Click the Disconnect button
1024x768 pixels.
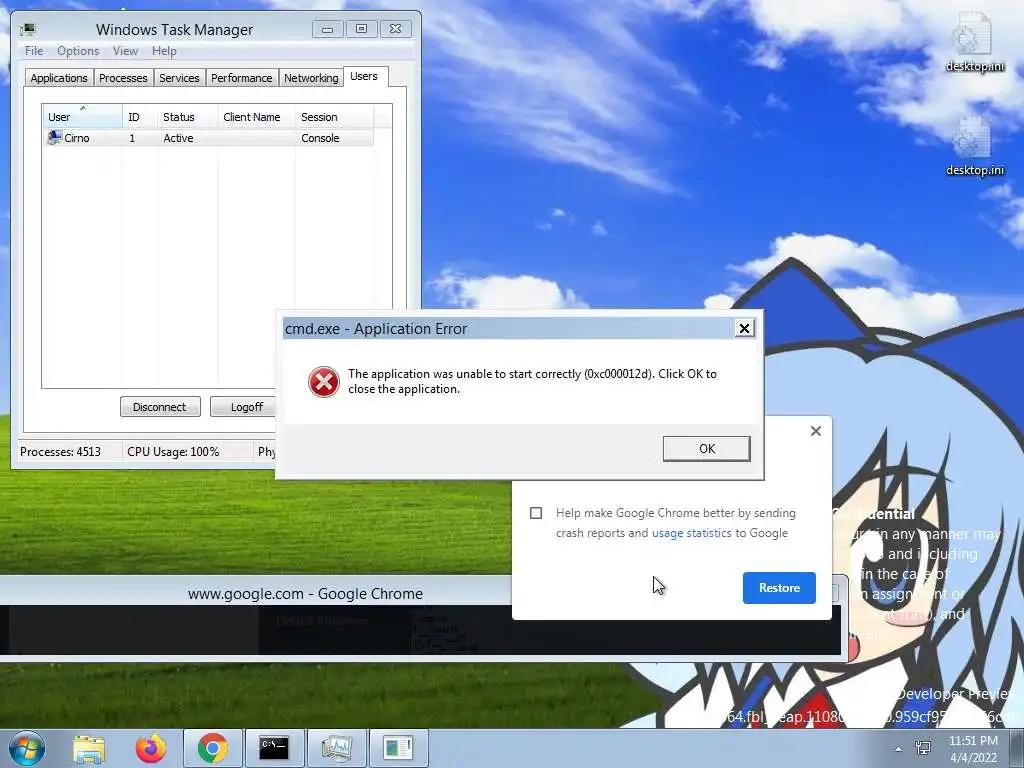160,407
